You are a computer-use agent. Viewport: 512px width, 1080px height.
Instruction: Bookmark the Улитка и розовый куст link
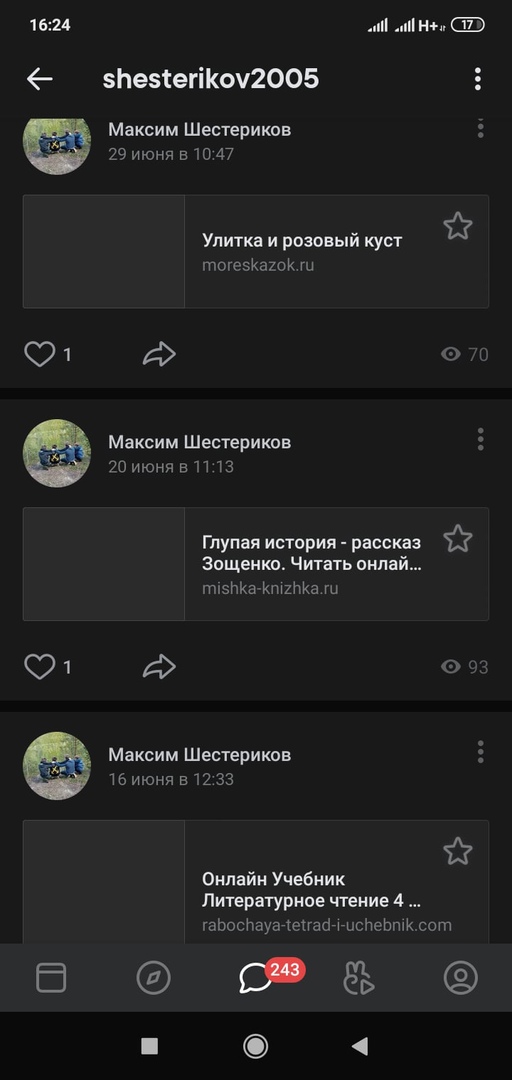(458, 226)
